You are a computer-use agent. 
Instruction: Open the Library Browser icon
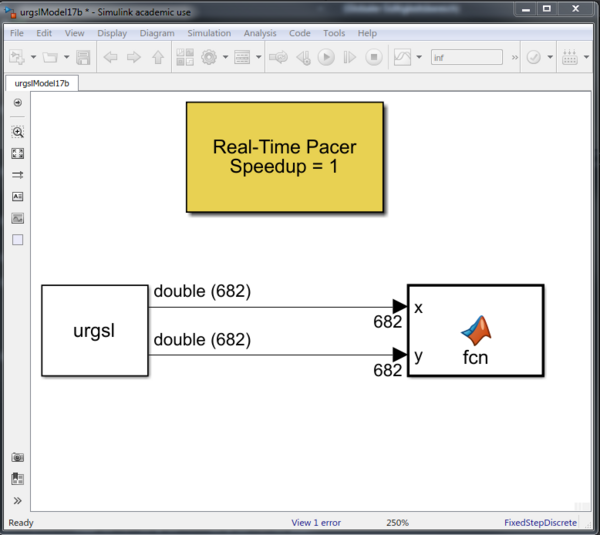185,57
